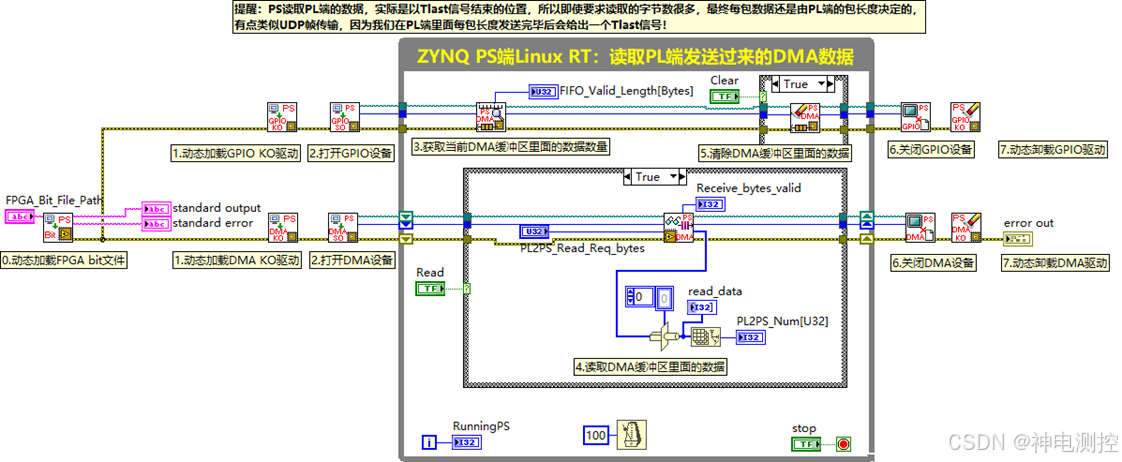Image resolution: width=1122 pixels, height=462 pixels.
Task: Toggle the Clear boolean control terminal
Action: coord(723,96)
